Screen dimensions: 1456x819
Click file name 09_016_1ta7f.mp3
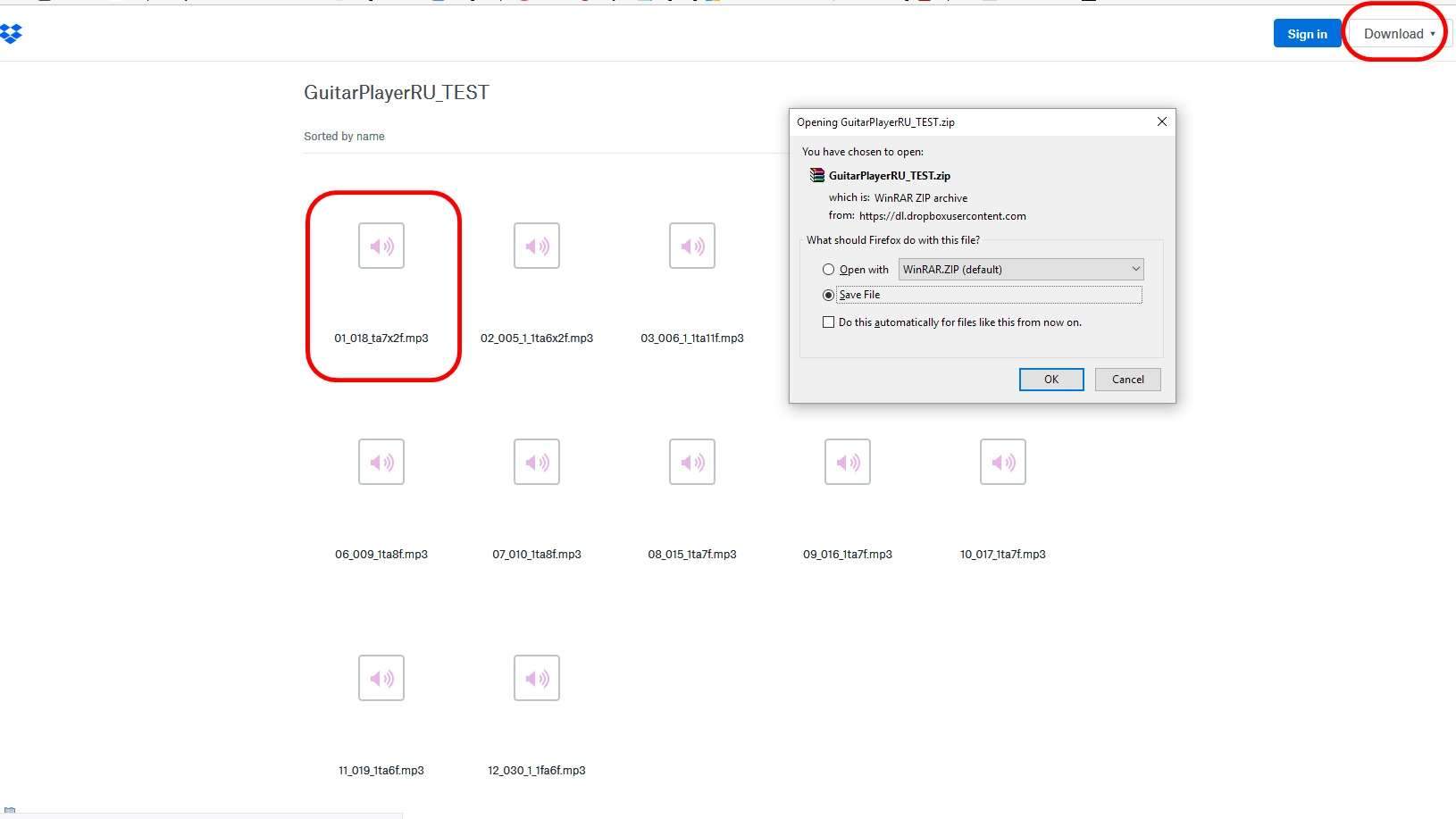[x=848, y=555]
